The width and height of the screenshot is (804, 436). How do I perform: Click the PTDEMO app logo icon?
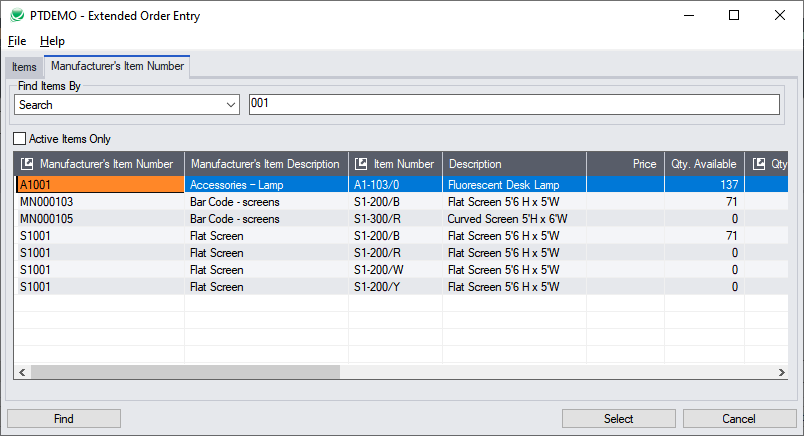click(x=17, y=15)
